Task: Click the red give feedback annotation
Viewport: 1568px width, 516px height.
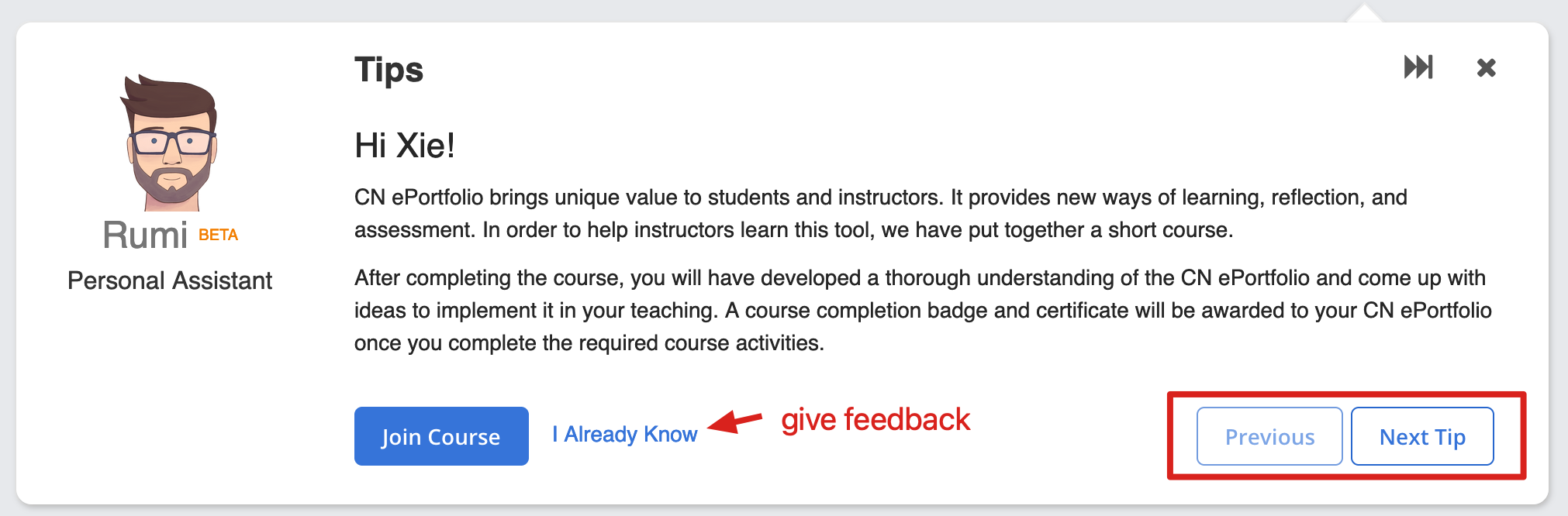Action: coord(876,420)
